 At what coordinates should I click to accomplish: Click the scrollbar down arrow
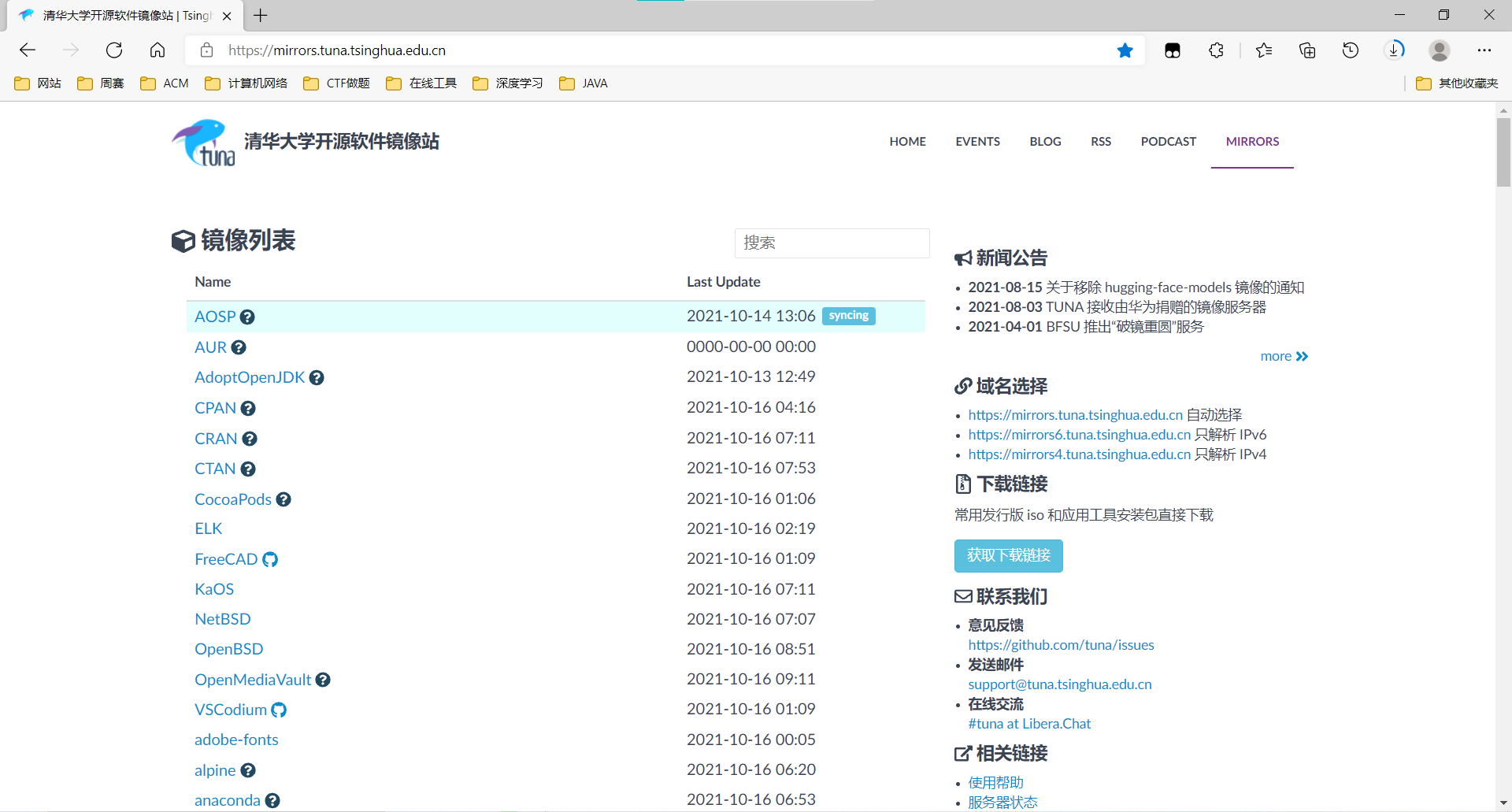pyautogui.click(x=1504, y=803)
